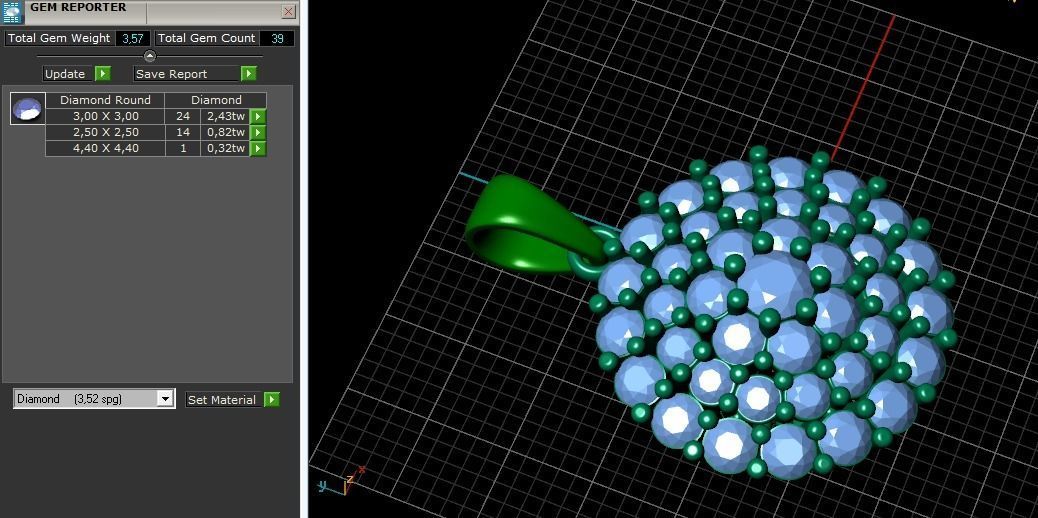Select the large center diamond in viewport
This screenshot has width=1038, height=518.
pyautogui.click(x=776, y=284)
